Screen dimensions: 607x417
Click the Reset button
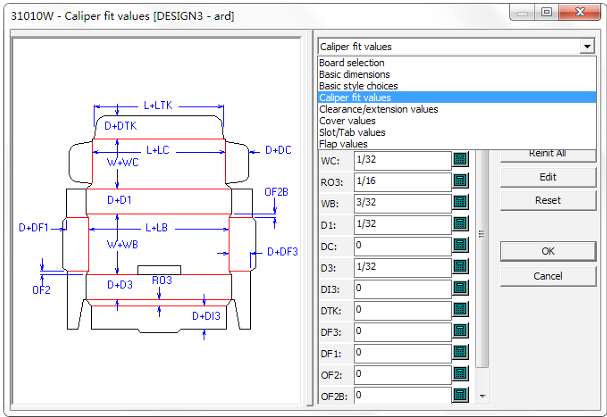547,200
